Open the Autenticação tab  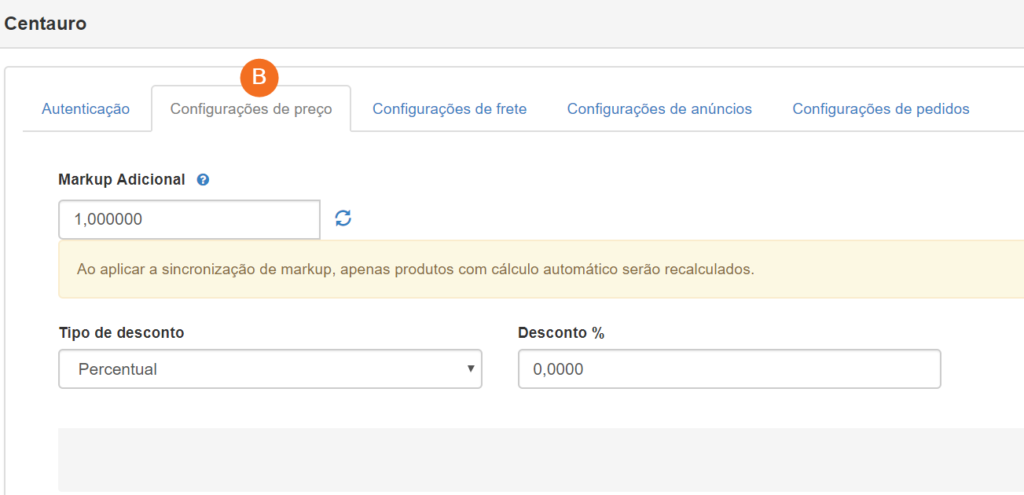coord(86,109)
